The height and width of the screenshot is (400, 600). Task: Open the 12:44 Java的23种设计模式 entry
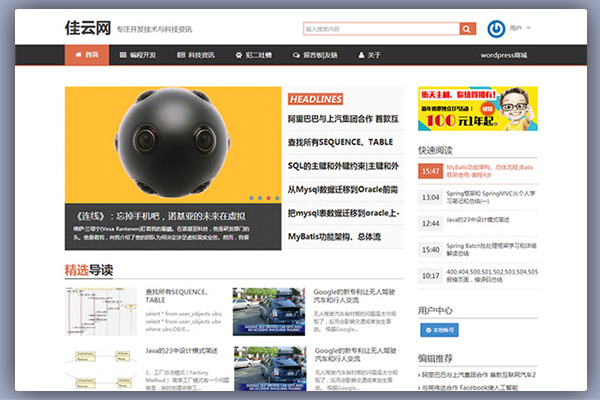(x=478, y=223)
